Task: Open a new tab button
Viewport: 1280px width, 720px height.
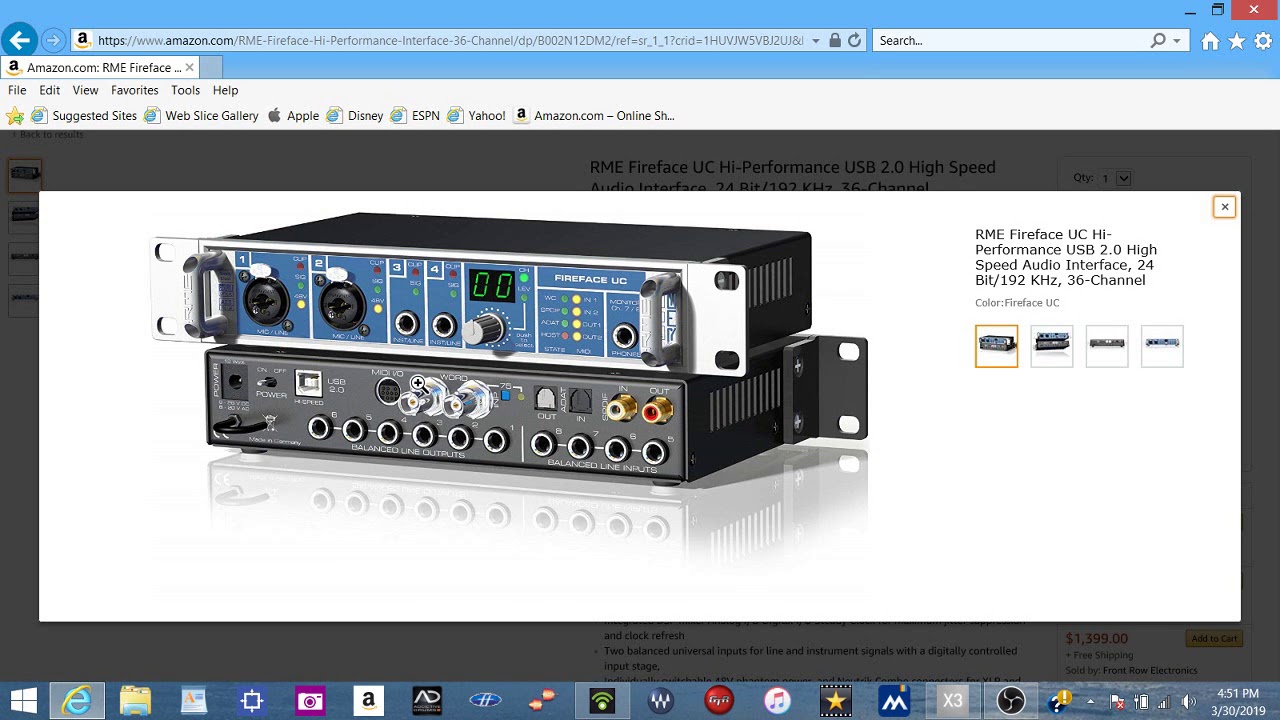Action: click(x=211, y=67)
